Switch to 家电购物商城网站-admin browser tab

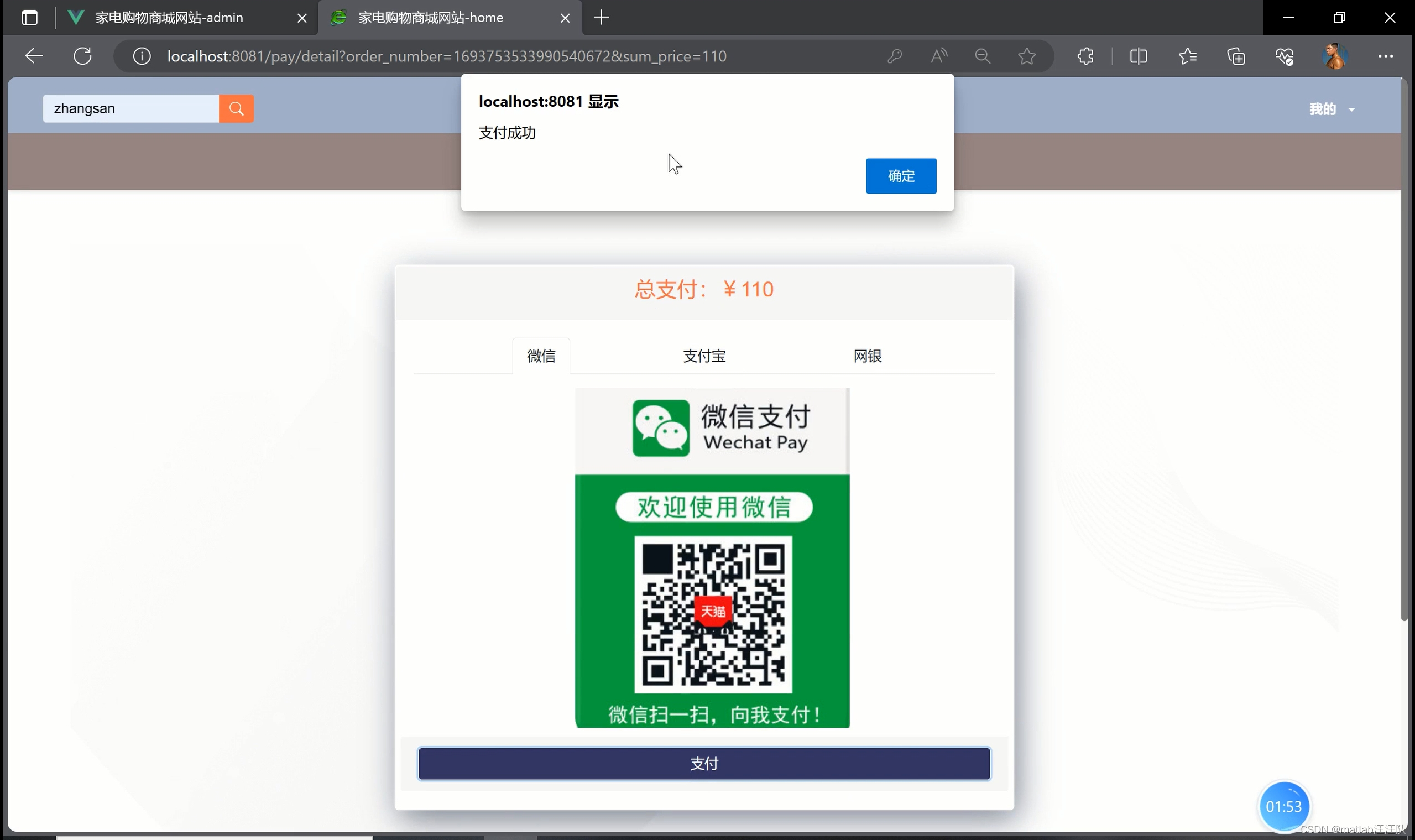[x=170, y=18]
